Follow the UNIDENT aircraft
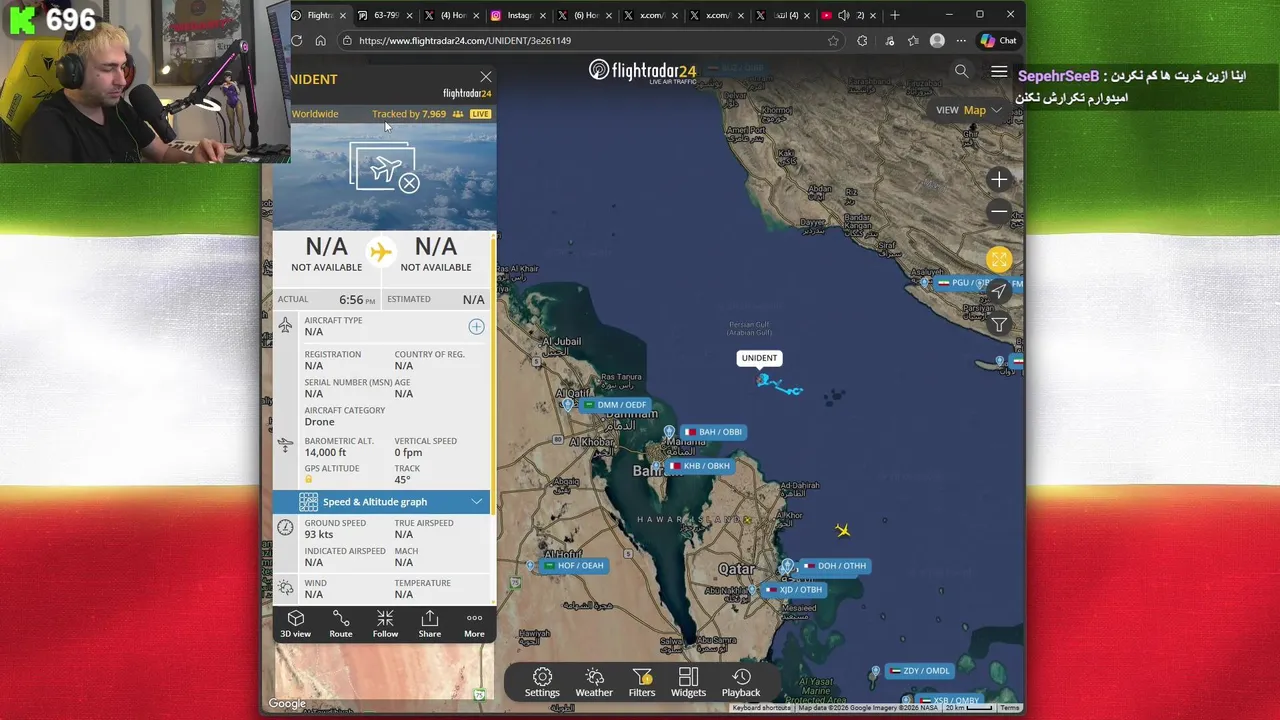Screen dimensions: 1280x720 385,624
